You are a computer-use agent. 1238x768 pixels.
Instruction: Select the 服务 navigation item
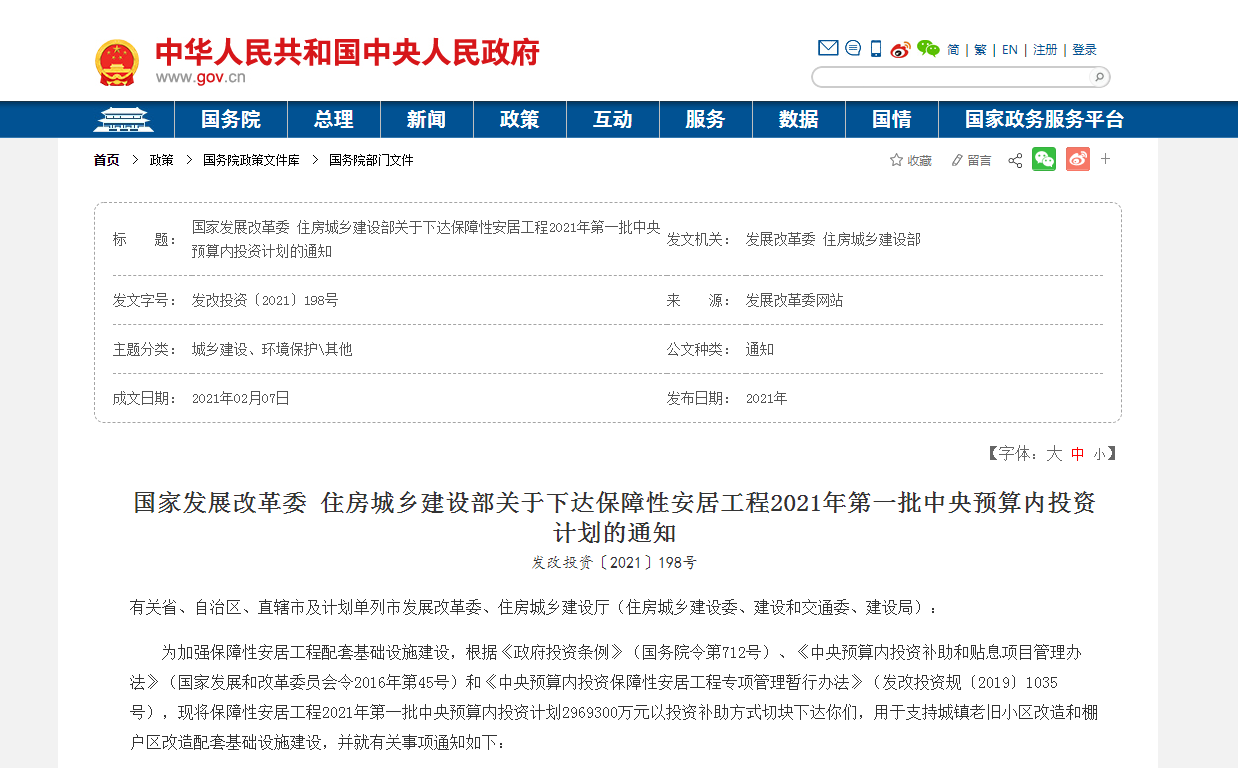705,120
